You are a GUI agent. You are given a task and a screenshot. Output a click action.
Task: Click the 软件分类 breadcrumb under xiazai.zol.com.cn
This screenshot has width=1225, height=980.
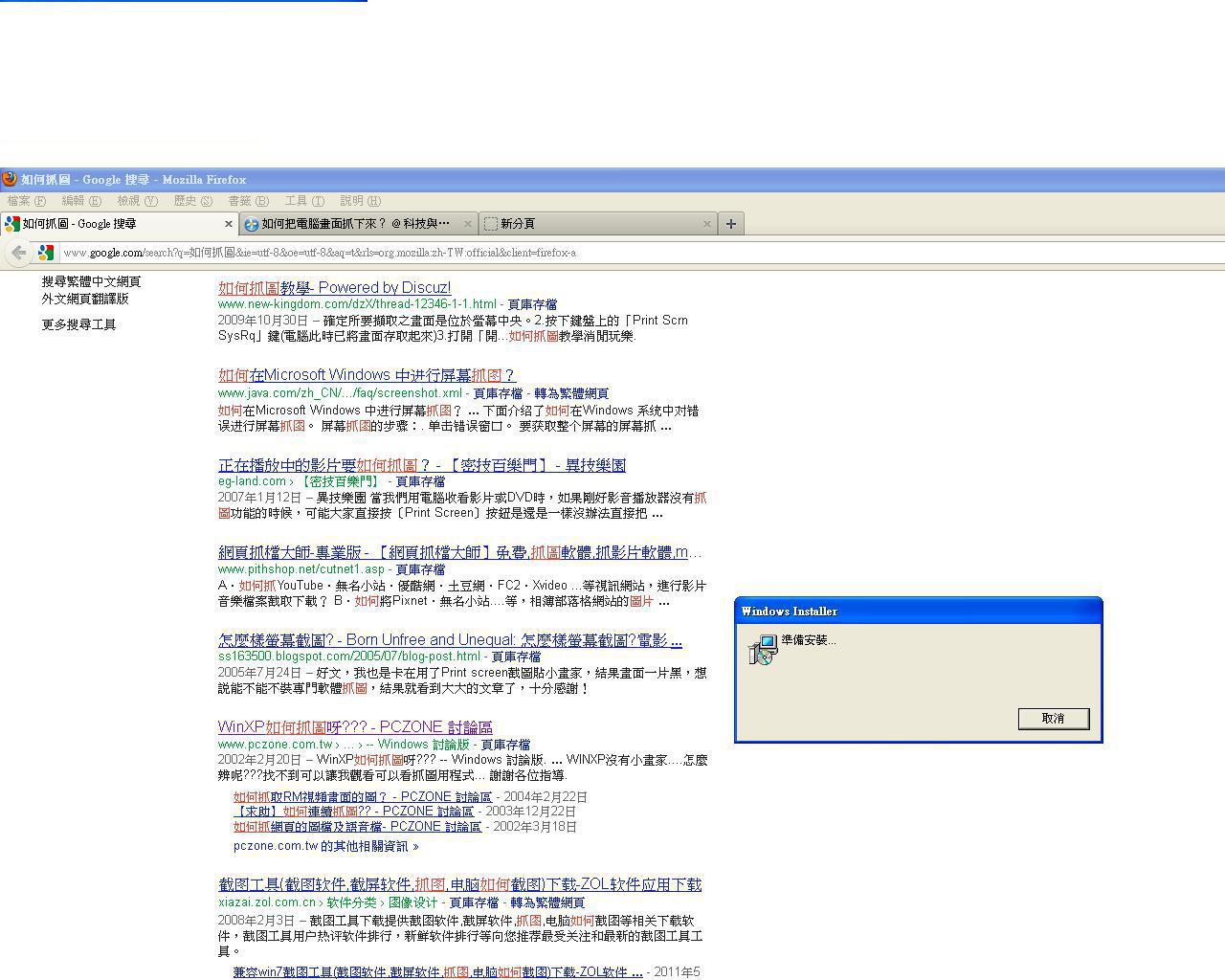(353, 902)
